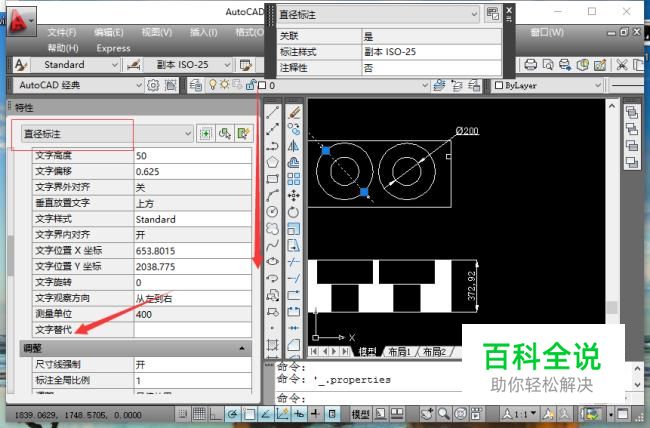Click the Quick Select icon in properties panel
The height and width of the screenshot is (428, 650).
(x=244, y=134)
